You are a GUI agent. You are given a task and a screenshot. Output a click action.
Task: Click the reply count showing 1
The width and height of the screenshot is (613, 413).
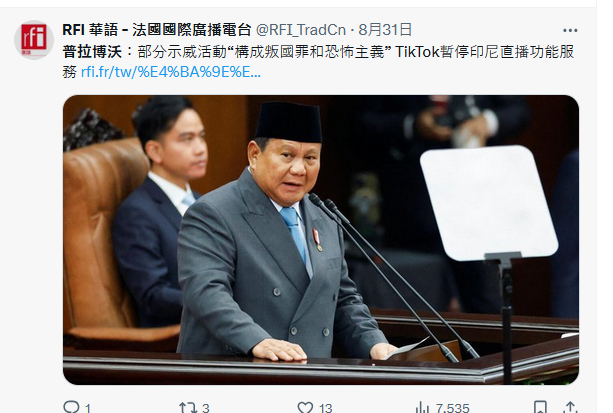[x=88, y=408]
